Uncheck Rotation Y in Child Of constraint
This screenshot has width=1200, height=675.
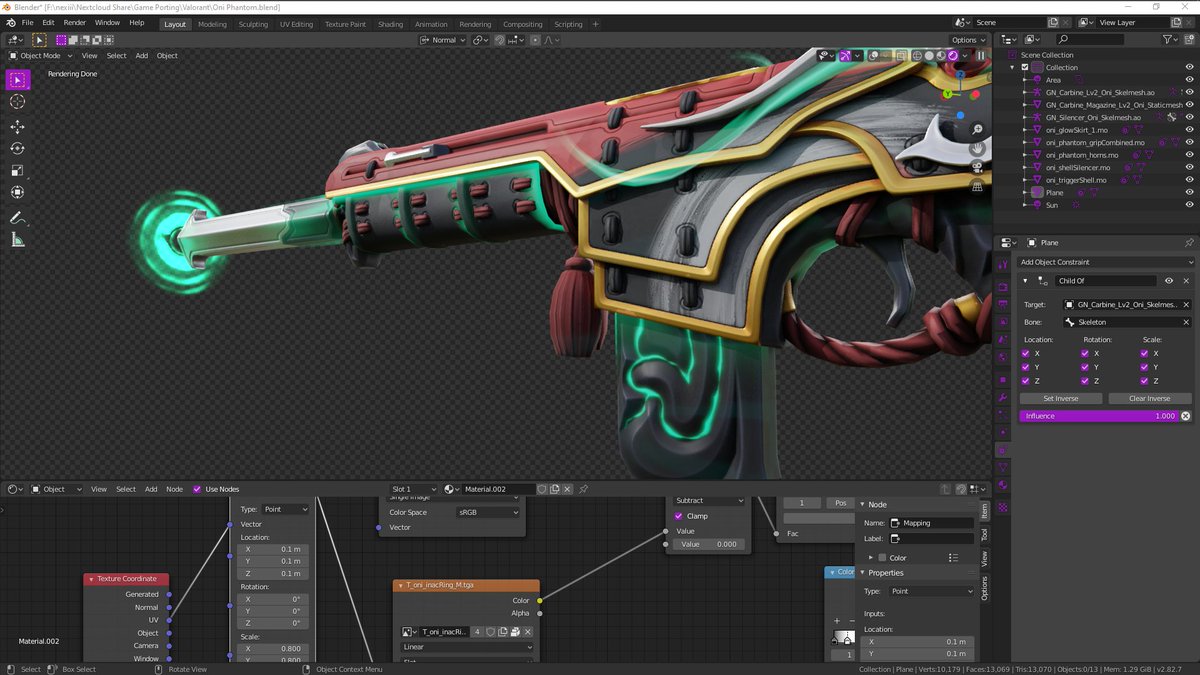(1086, 367)
